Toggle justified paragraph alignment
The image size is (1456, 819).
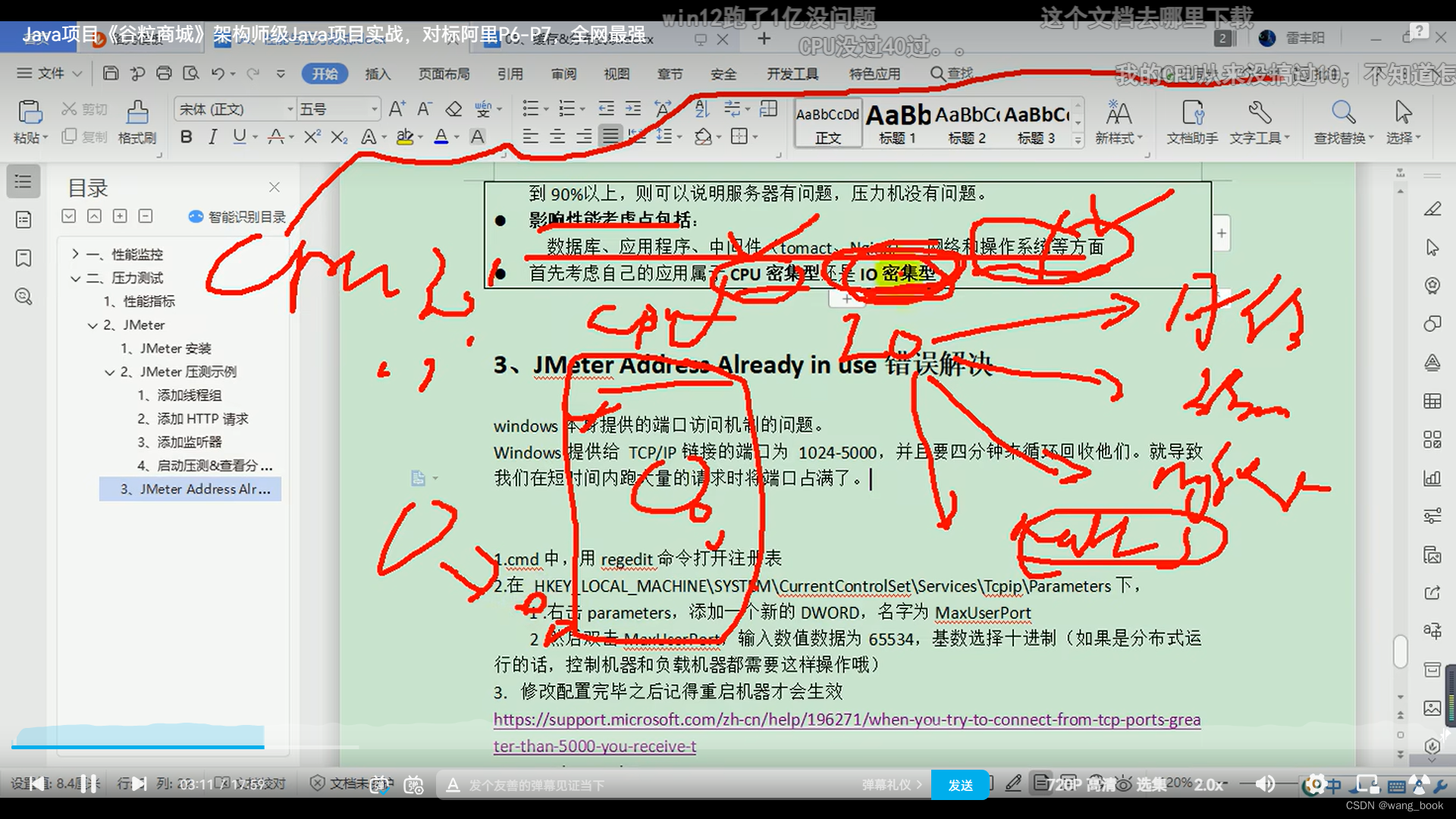click(x=610, y=136)
